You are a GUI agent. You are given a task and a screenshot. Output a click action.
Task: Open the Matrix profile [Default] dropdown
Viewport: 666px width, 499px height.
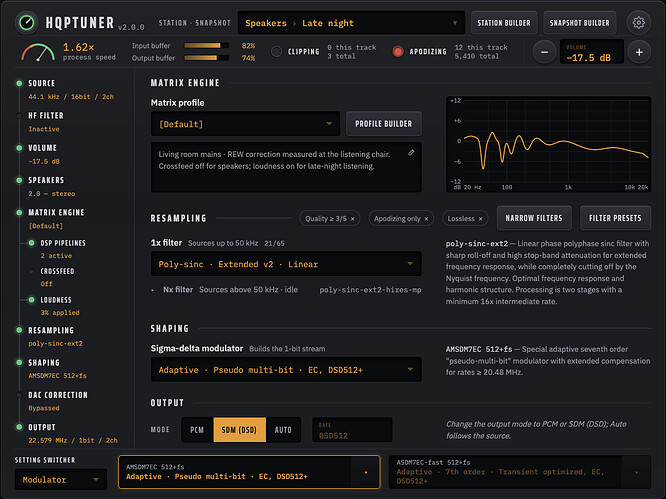[x=246, y=124]
